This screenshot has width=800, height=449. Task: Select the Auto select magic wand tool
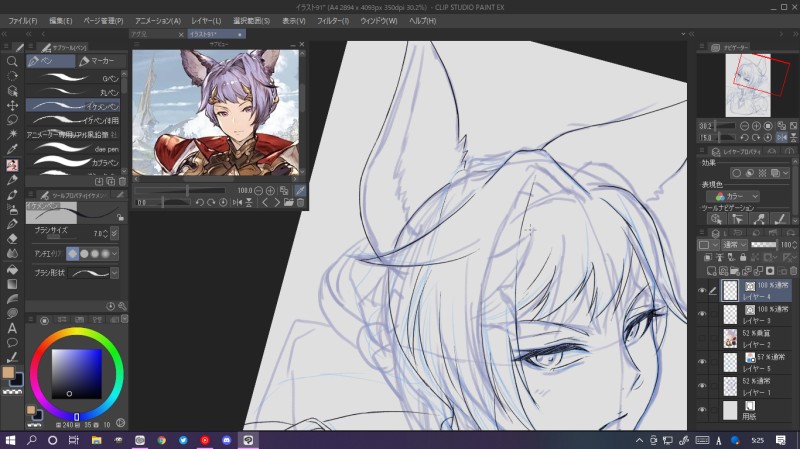[x=12, y=134]
